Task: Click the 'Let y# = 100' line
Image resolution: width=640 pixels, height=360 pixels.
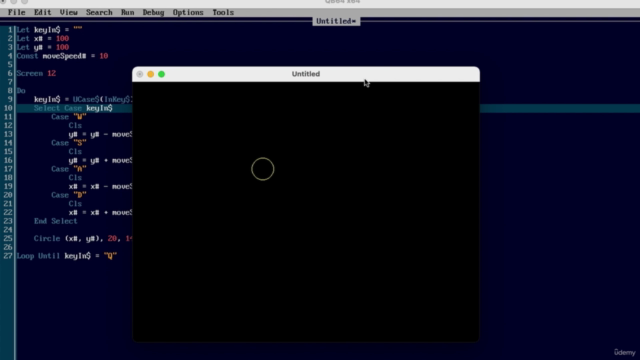Action: 43,47
